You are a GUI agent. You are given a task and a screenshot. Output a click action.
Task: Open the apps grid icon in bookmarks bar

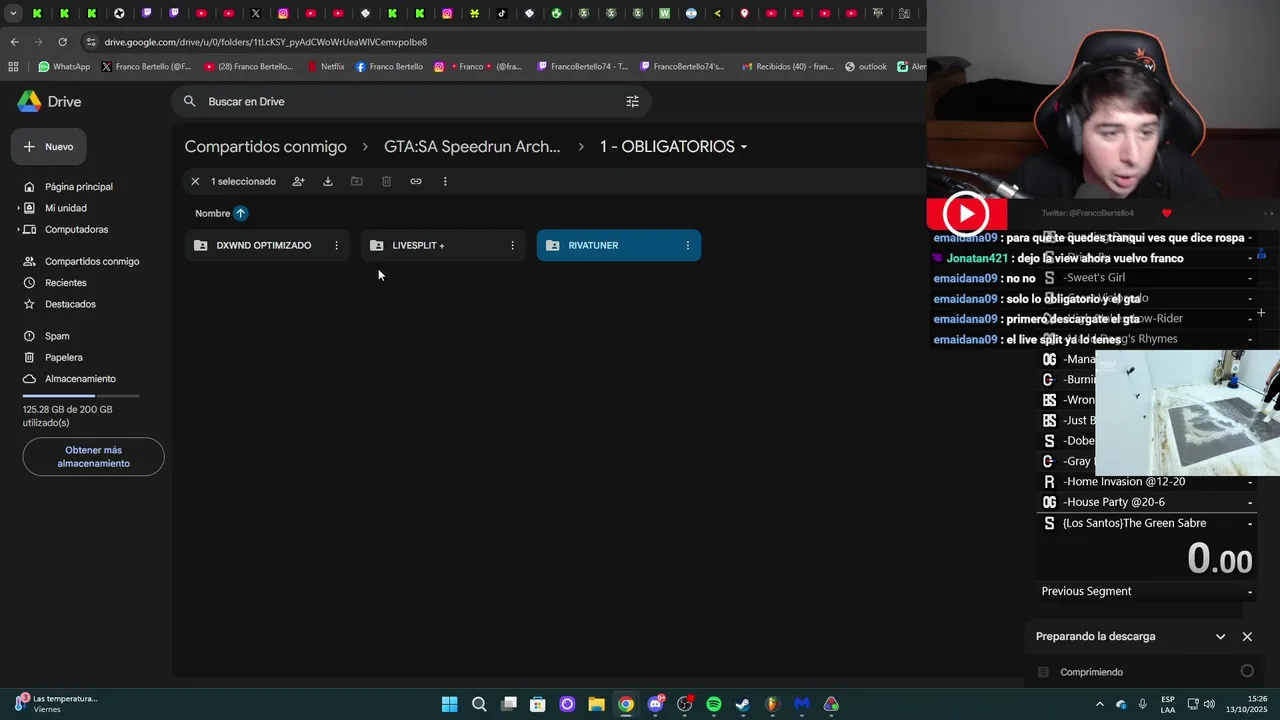coord(13,67)
